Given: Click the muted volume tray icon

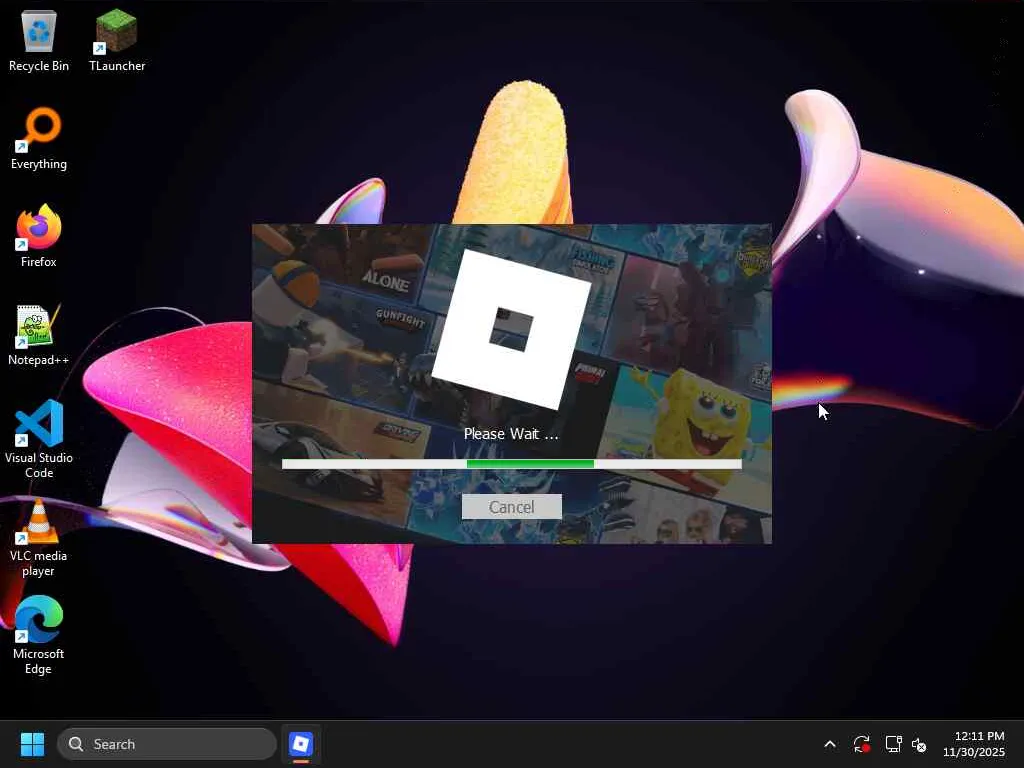Looking at the screenshot, I should point(919,744).
